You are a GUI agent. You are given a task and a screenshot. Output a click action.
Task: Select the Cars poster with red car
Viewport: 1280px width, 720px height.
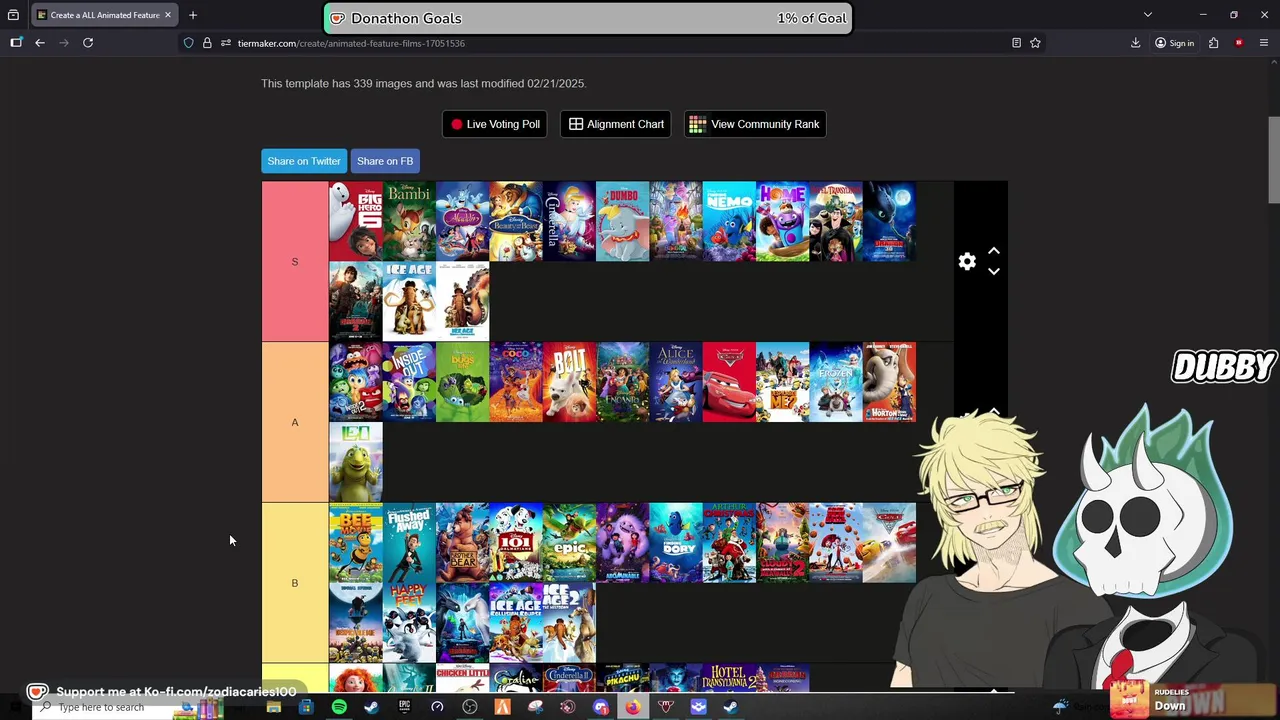tap(729, 382)
